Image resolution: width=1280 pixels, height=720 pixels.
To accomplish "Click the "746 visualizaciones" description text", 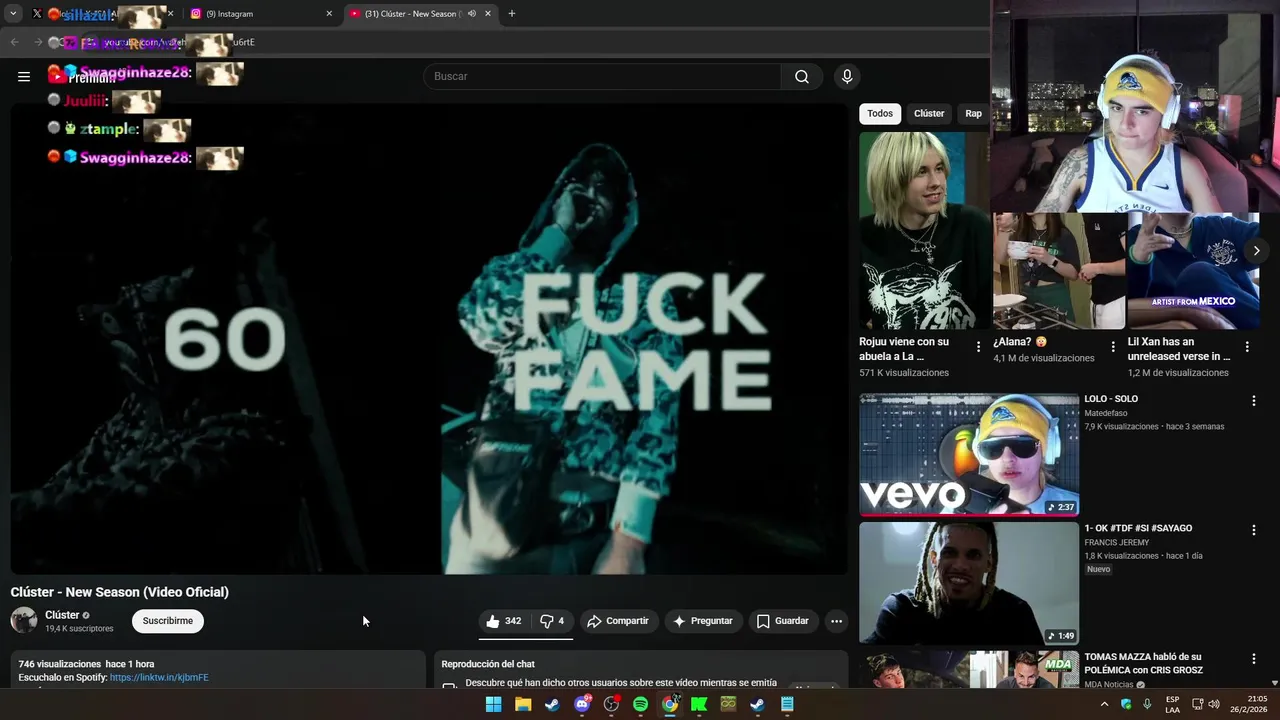I will click(x=60, y=664).
